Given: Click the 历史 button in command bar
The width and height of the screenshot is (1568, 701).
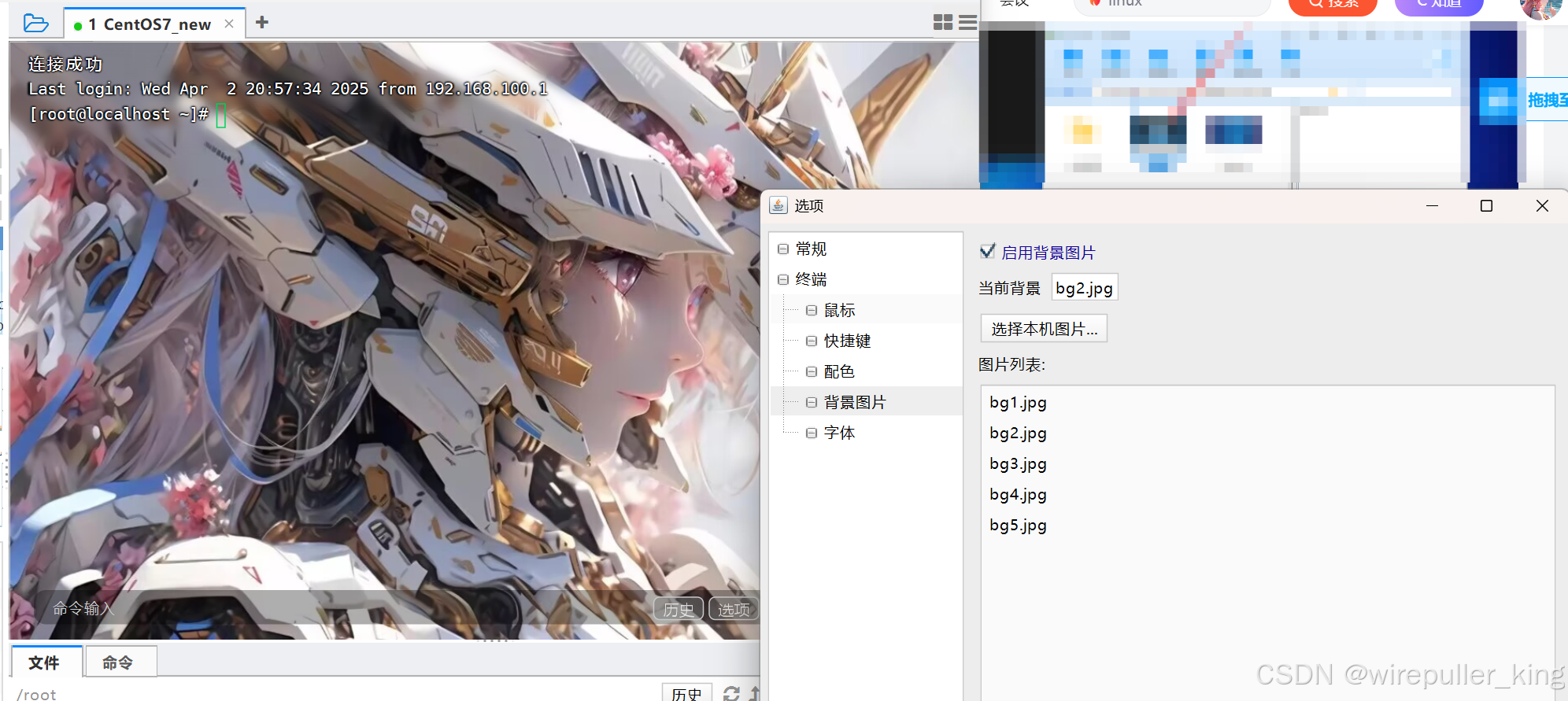Looking at the screenshot, I should point(679,609).
